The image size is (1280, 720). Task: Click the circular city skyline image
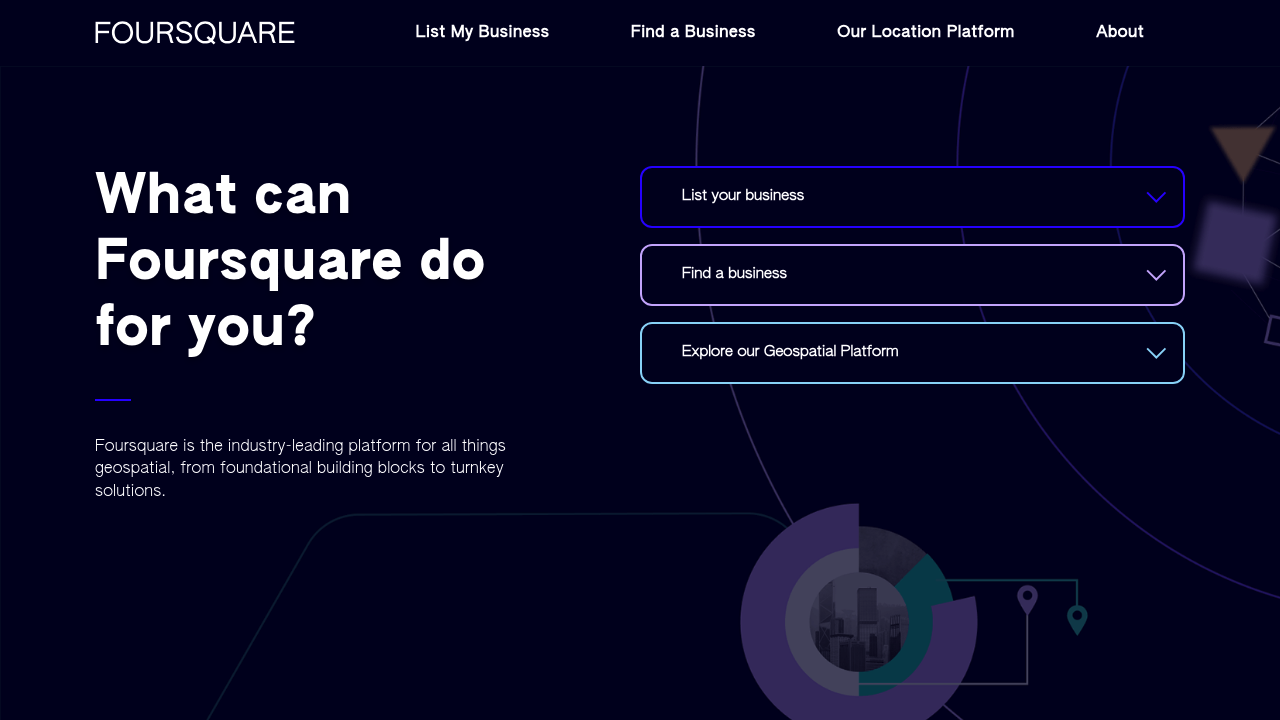pos(860,622)
